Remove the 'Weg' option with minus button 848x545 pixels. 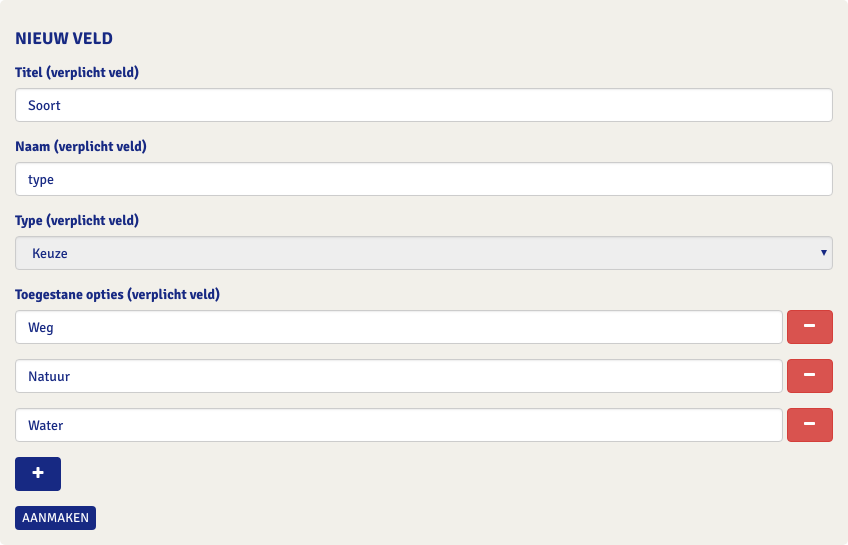pyautogui.click(x=810, y=327)
